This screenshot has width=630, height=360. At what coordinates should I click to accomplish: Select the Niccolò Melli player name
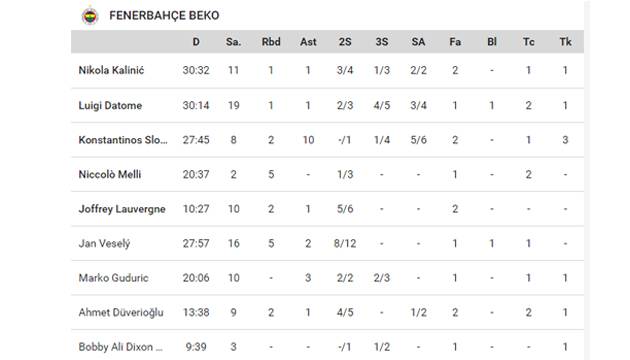[x=110, y=174]
